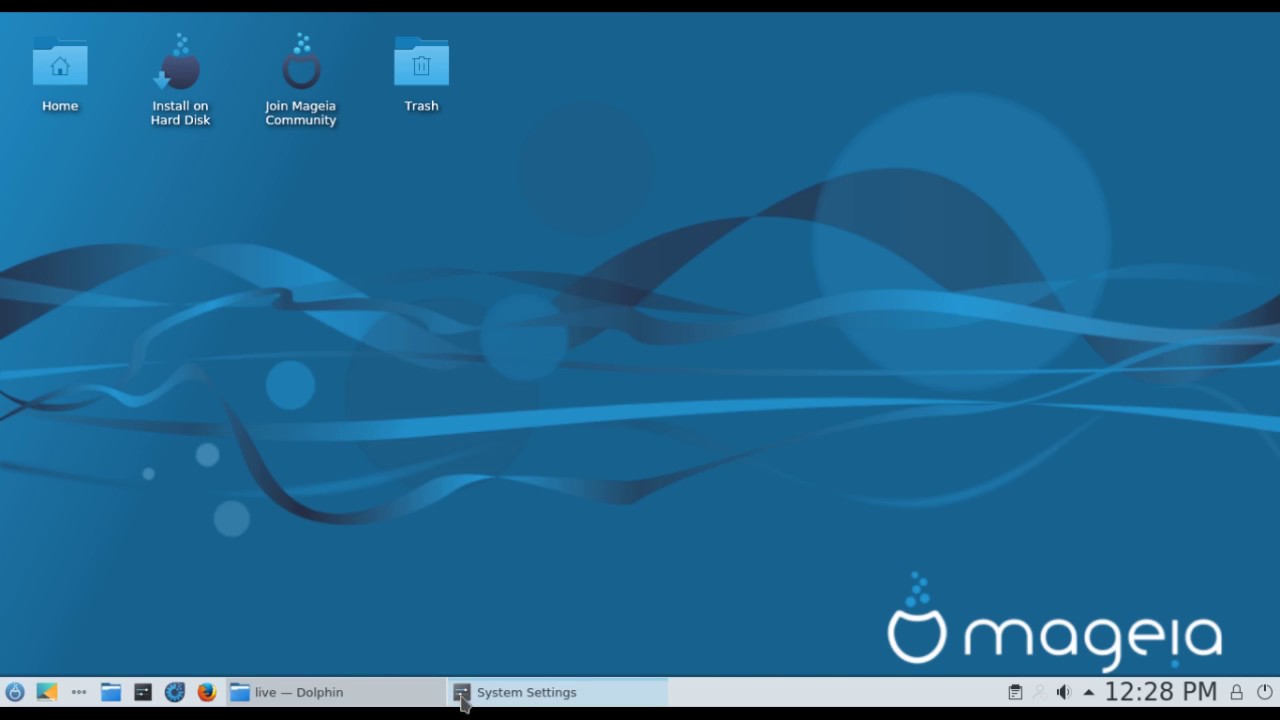Image resolution: width=1280 pixels, height=720 pixels.
Task: Open the three-dots pager widget in panel
Action: 78,692
